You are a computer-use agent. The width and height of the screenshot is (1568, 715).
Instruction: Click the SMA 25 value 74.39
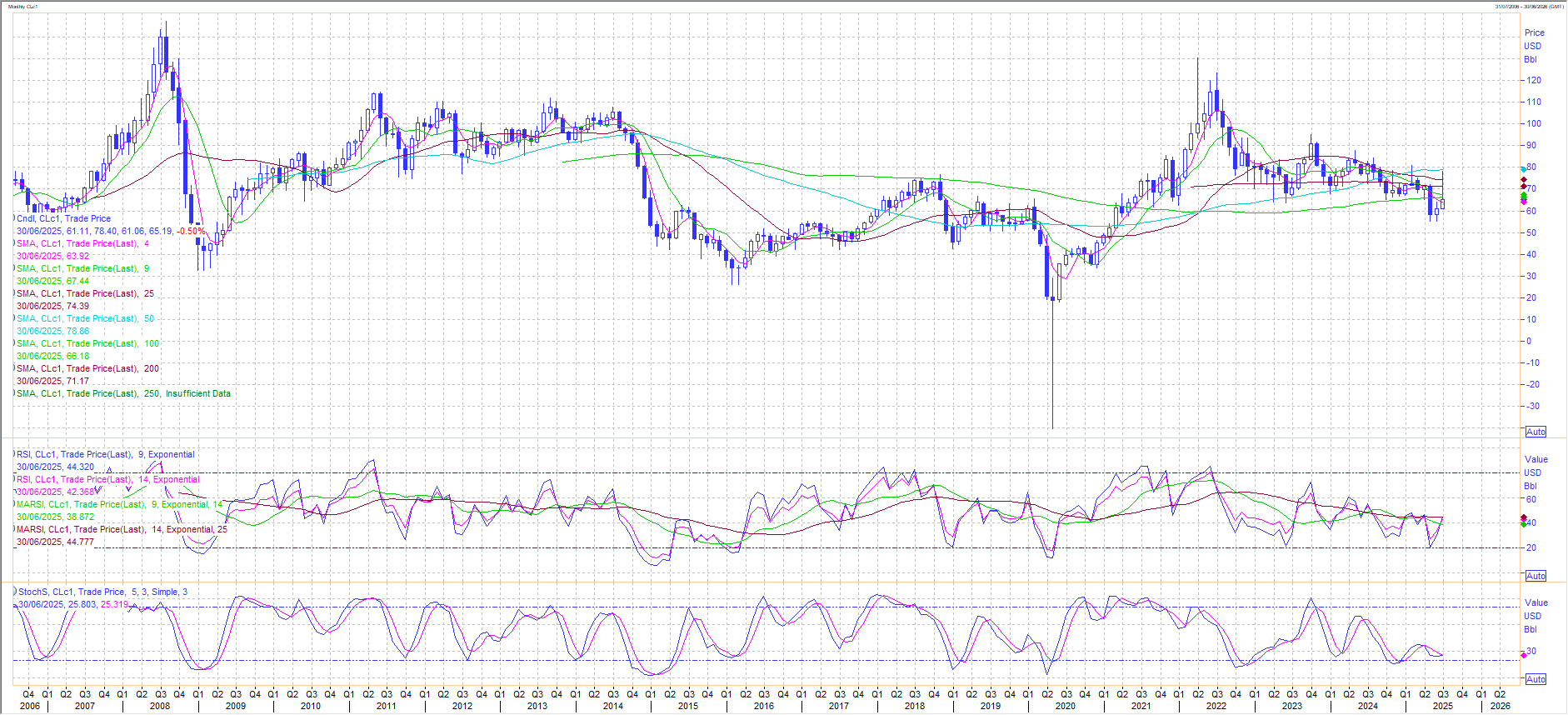(77, 306)
